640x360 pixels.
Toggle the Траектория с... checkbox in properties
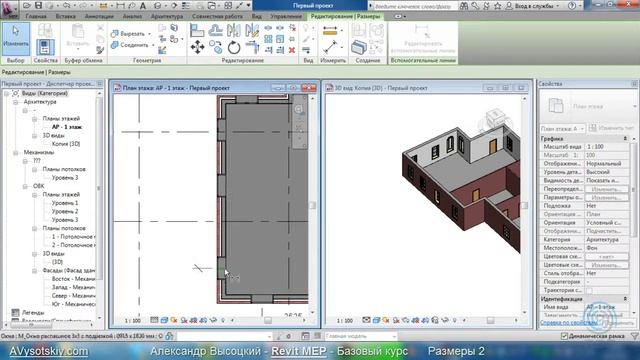tap(589, 291)
